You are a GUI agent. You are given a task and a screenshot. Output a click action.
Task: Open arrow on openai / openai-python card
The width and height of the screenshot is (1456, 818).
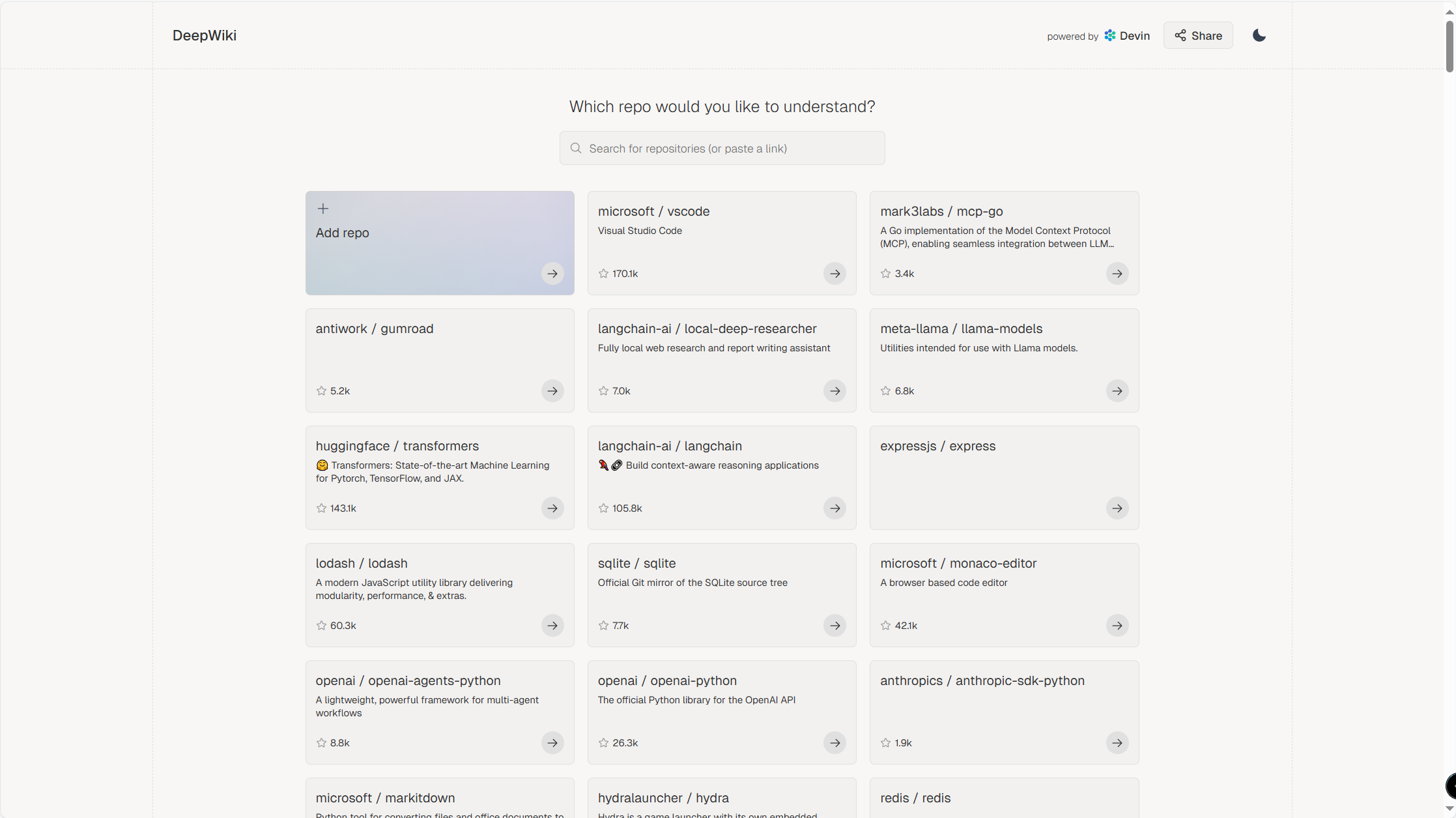click(x=835, y=742)
